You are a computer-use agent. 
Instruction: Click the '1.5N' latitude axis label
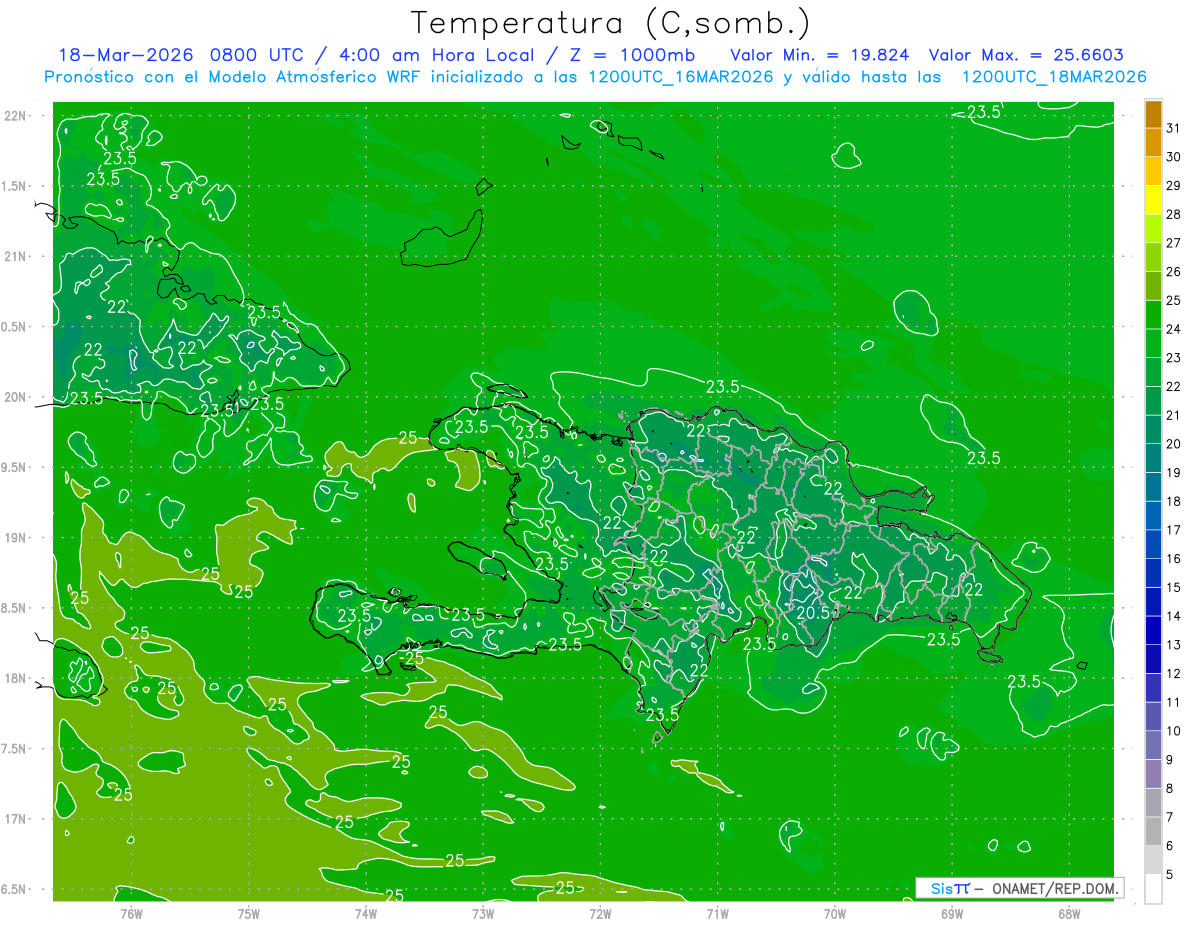[x=15, y=186]
